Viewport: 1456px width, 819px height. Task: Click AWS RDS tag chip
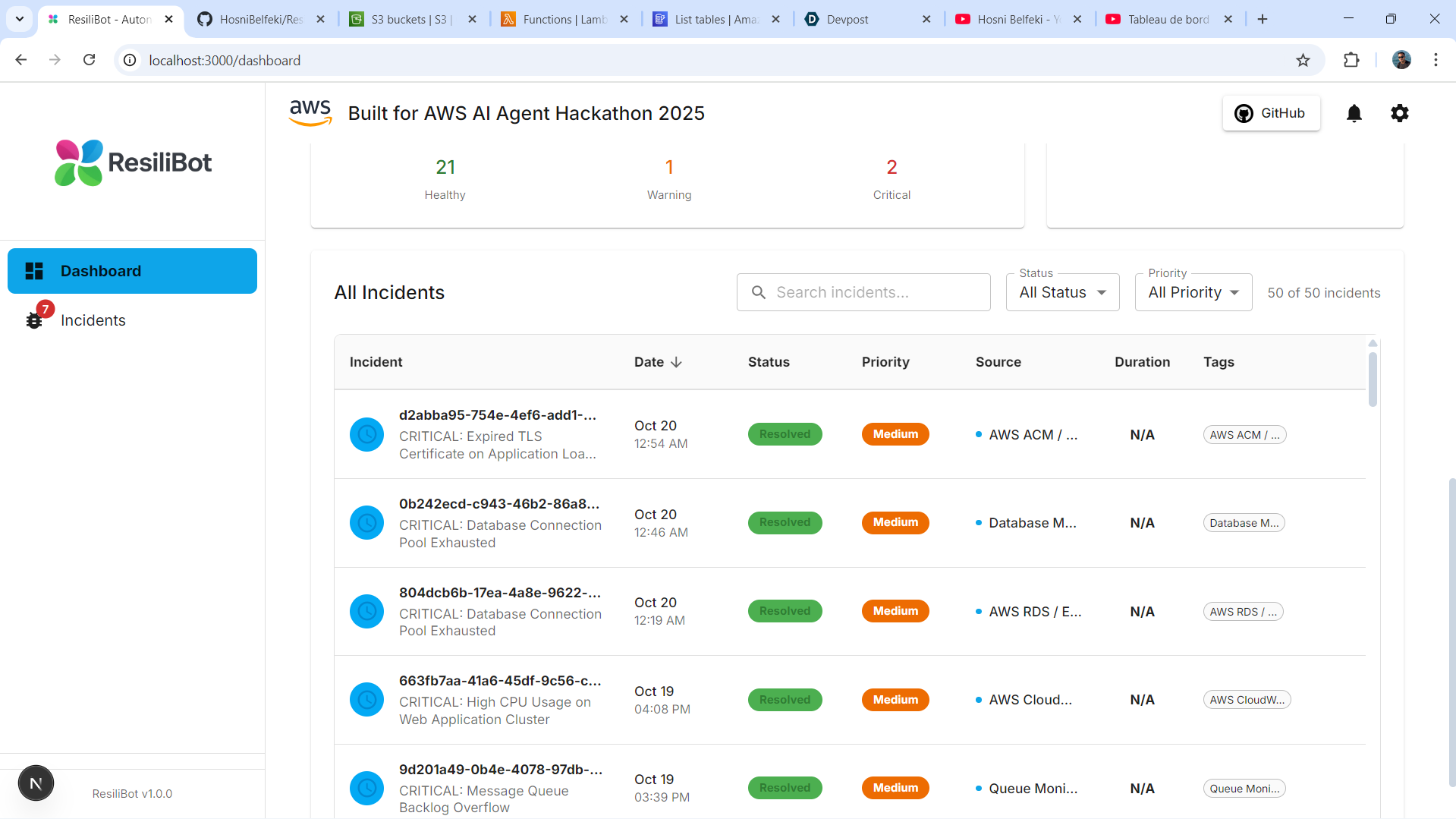tap(1243, 612)
